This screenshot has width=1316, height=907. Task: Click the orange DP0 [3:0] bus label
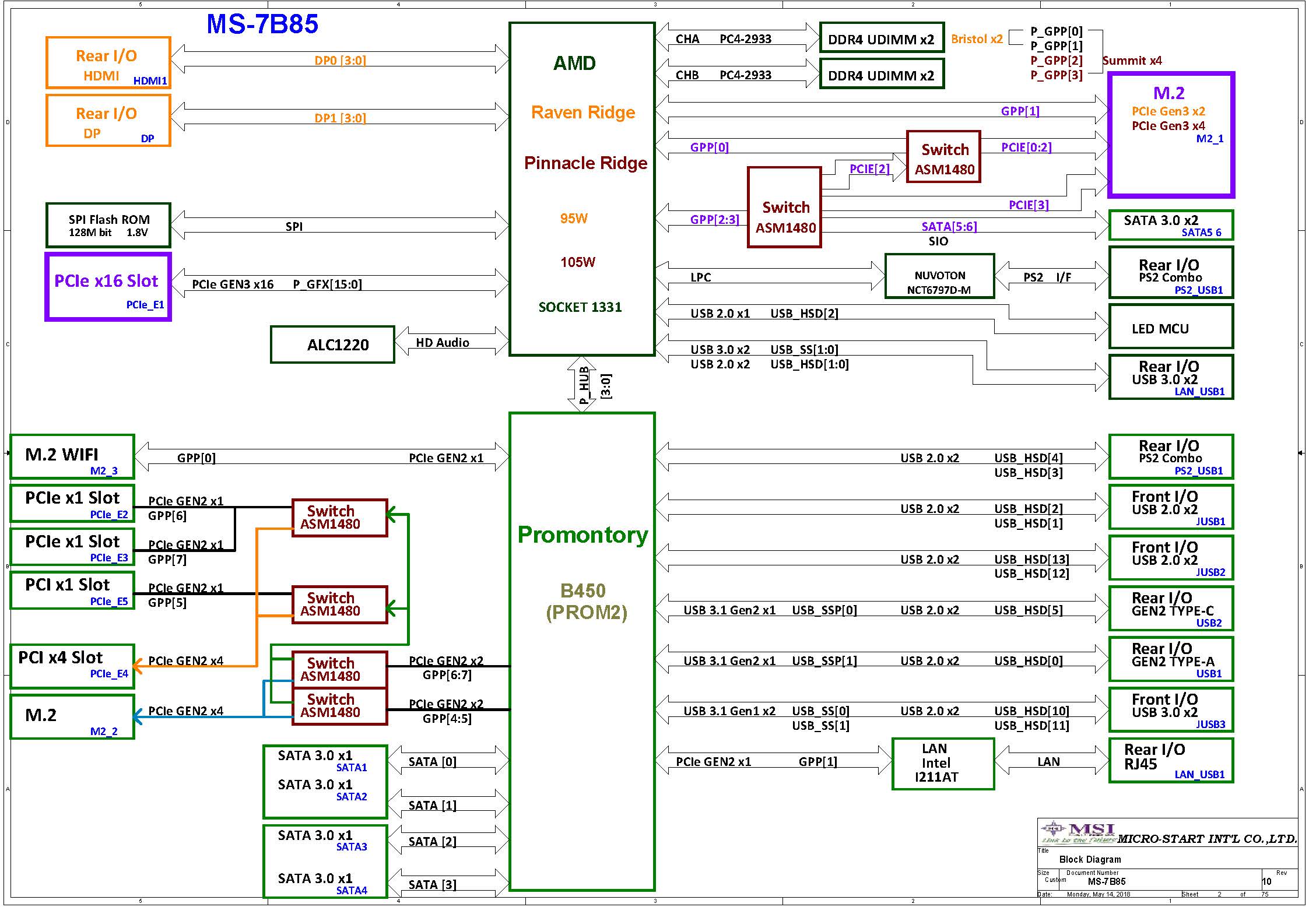click(340, 61)
